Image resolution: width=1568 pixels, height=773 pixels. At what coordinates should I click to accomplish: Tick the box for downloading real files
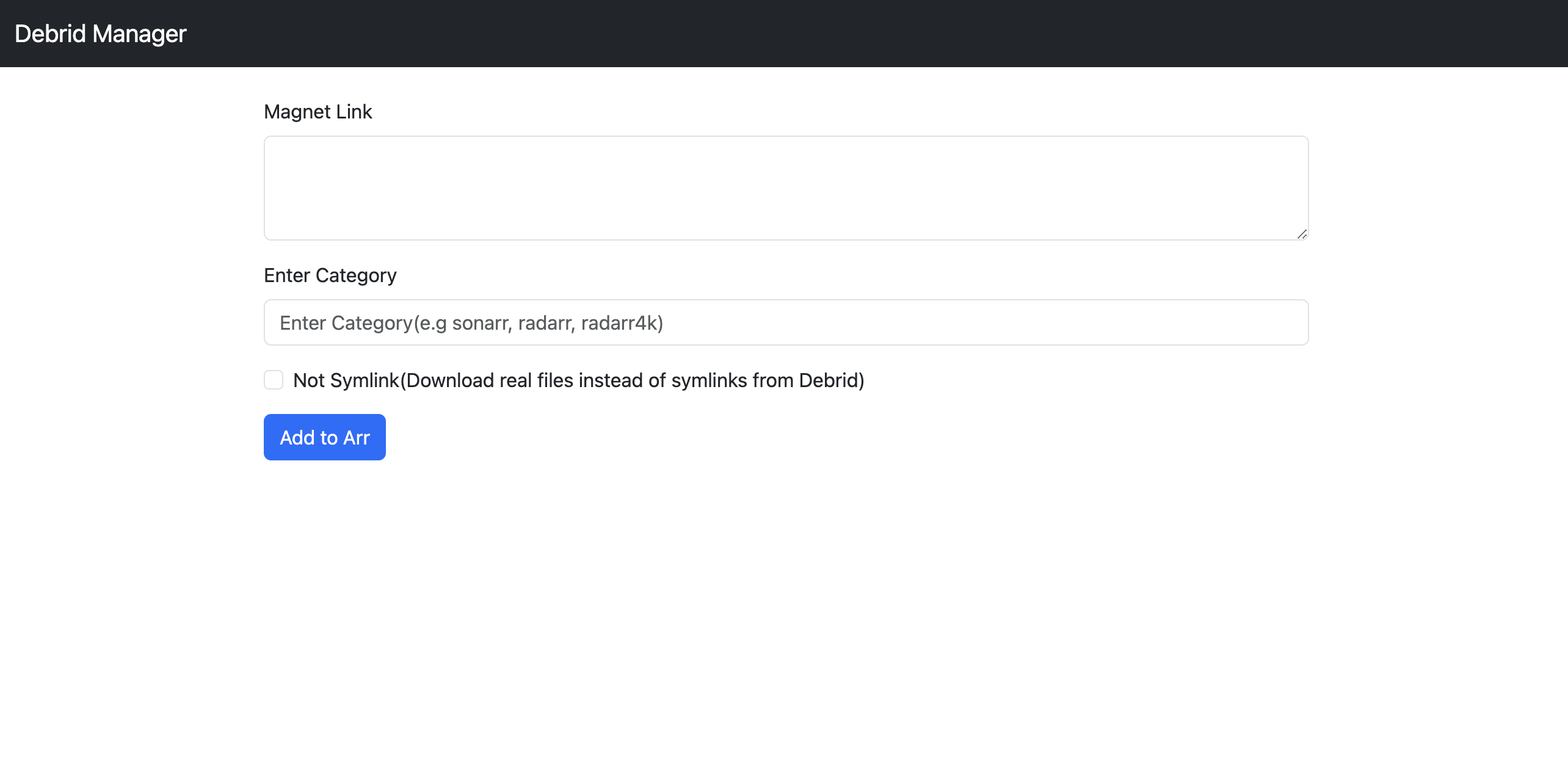[x=274, y=380]
